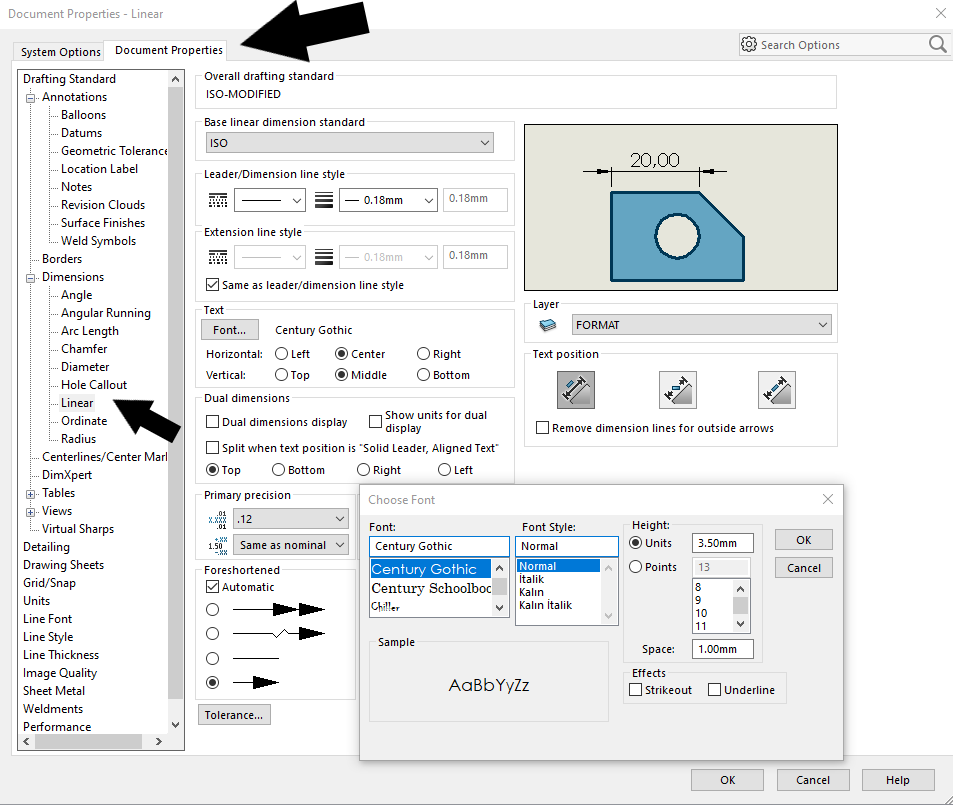Click the magnifying glass search icon

[x=937, y=45]
